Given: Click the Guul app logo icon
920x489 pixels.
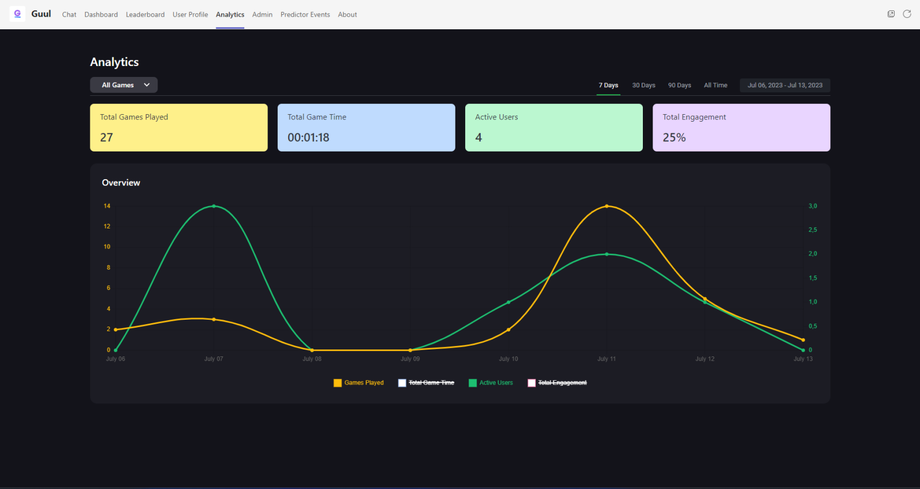Looking at the screenshot, I should click(18, 14).
